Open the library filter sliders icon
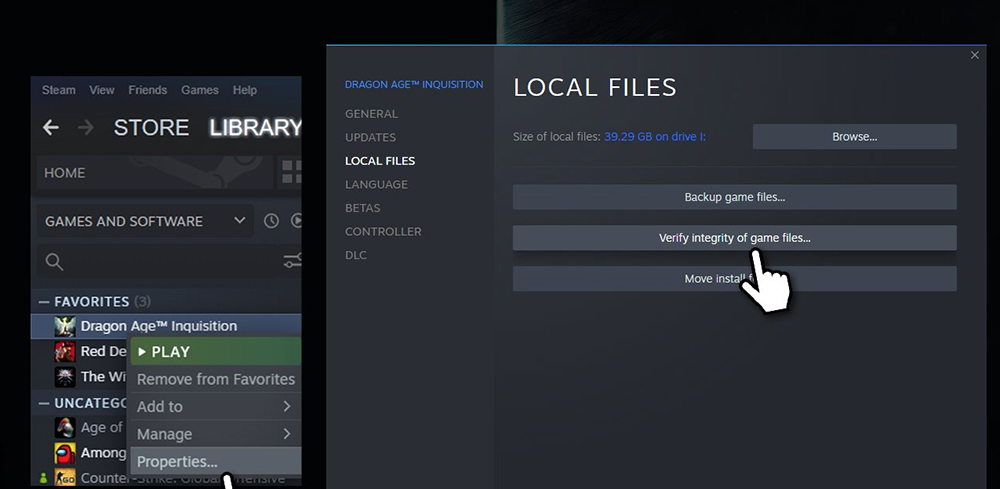This screenshot has width=1000, height=489. 293,261
